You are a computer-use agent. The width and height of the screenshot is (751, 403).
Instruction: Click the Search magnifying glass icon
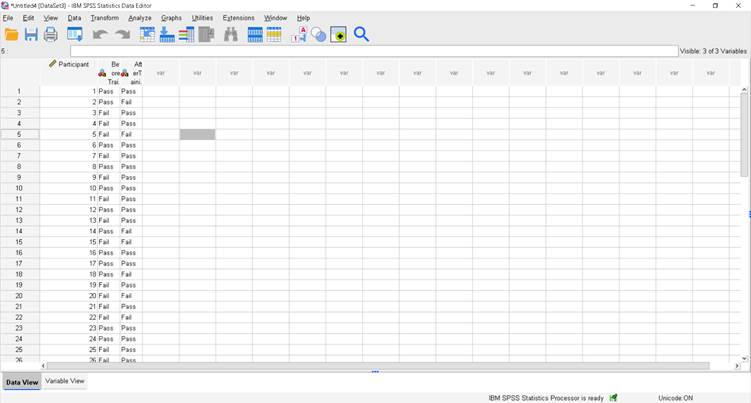[361, 35]
